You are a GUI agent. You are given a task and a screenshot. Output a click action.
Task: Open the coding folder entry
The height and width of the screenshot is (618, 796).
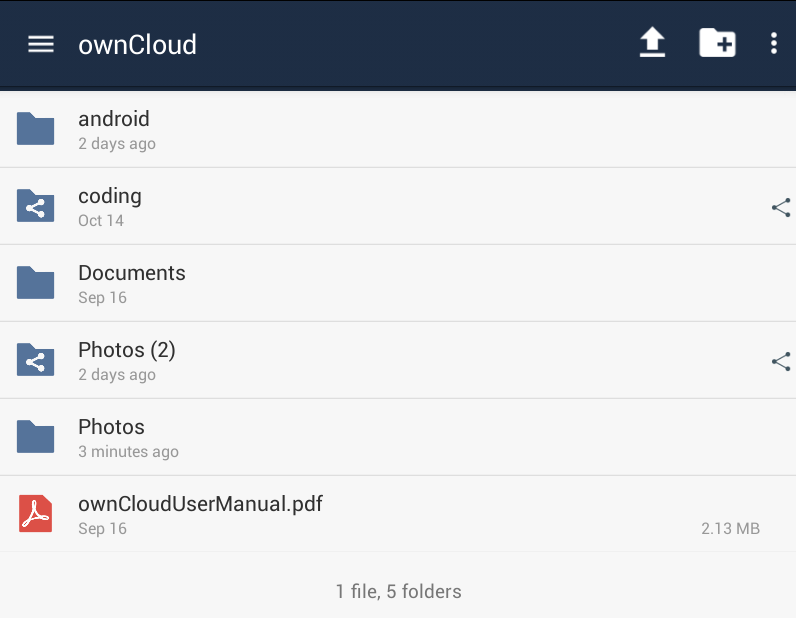(398, 206)
